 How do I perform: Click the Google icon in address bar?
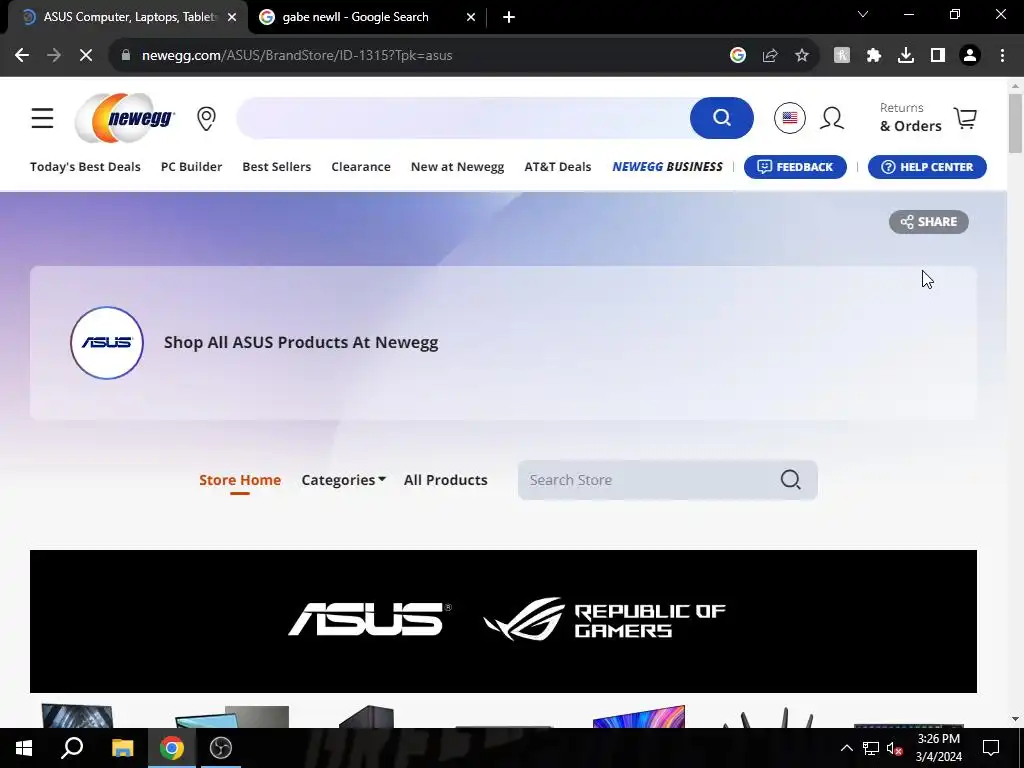point(738,56)
